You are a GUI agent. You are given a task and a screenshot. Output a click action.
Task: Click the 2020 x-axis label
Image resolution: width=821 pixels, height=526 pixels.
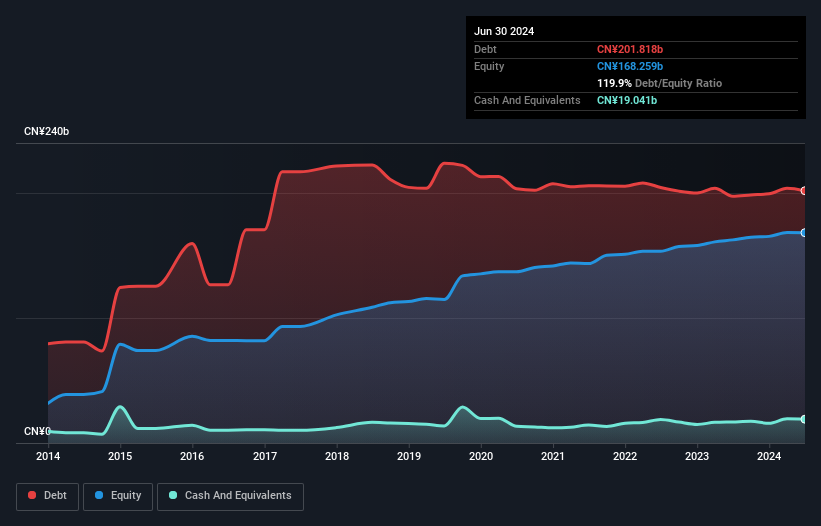click(481, 456)
